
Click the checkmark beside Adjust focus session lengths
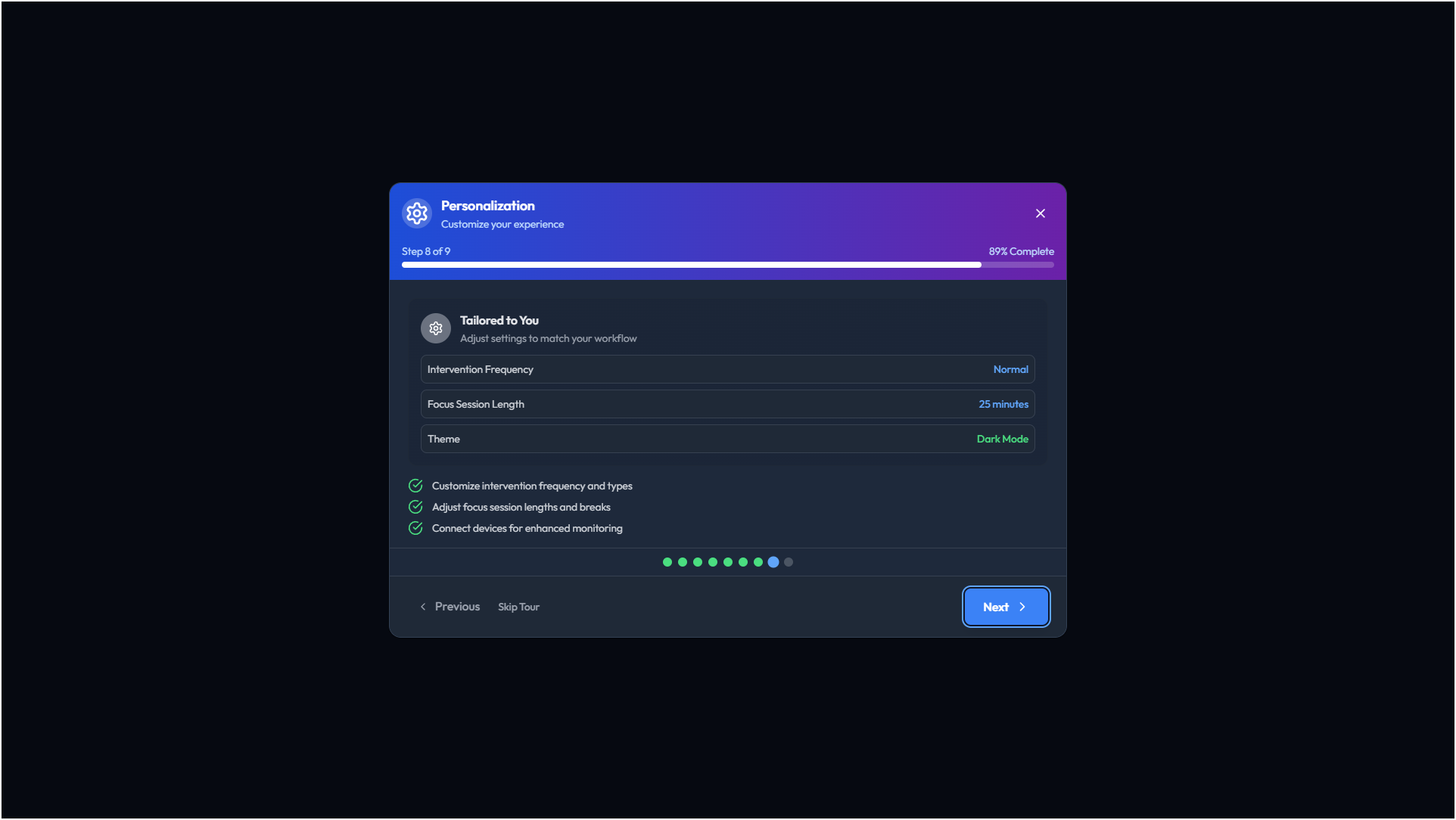[415, 507]
